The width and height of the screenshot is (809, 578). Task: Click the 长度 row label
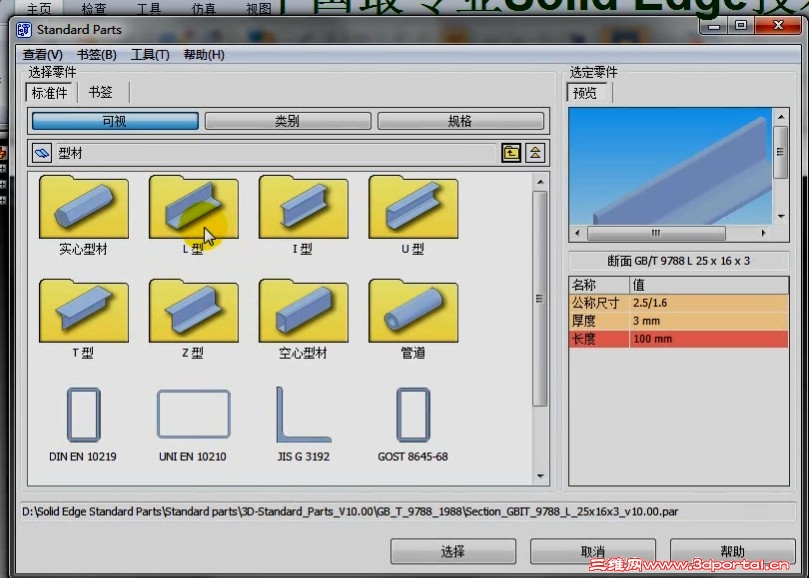coord(599,339)
